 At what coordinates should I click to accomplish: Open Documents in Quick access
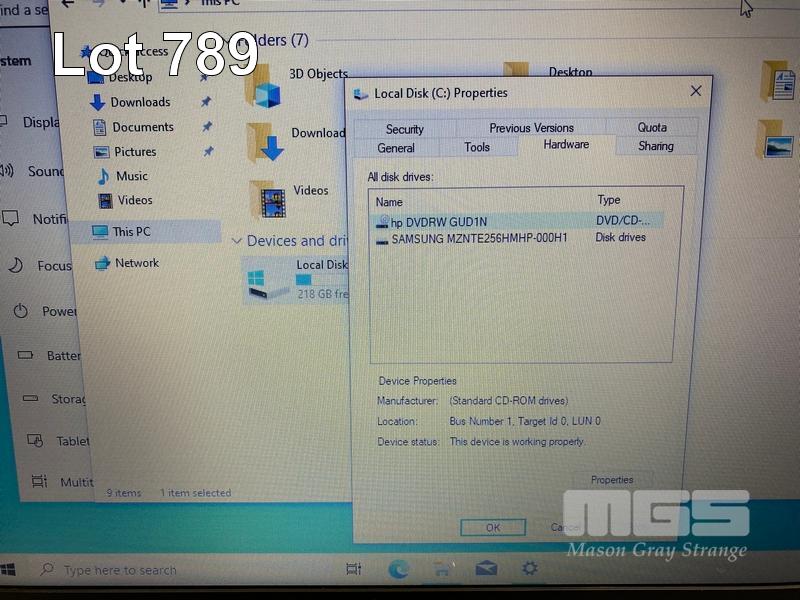click(x=143, y=127)
